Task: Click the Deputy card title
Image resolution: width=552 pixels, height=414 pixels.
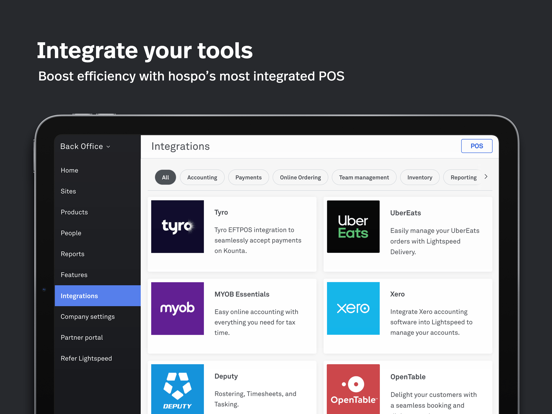Action: pyautogui.click(x=226, y=376)
